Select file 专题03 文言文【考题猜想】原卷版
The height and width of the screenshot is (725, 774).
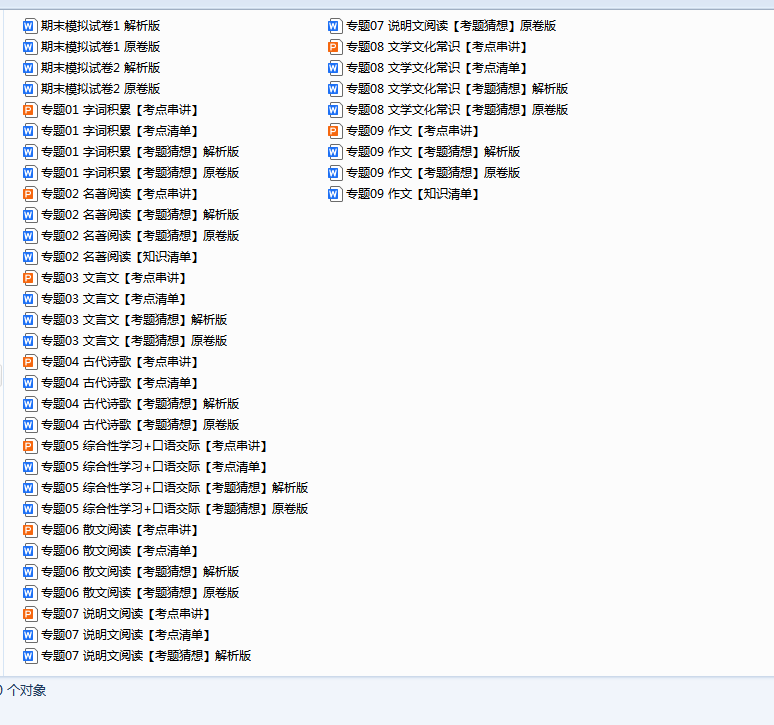134,341
